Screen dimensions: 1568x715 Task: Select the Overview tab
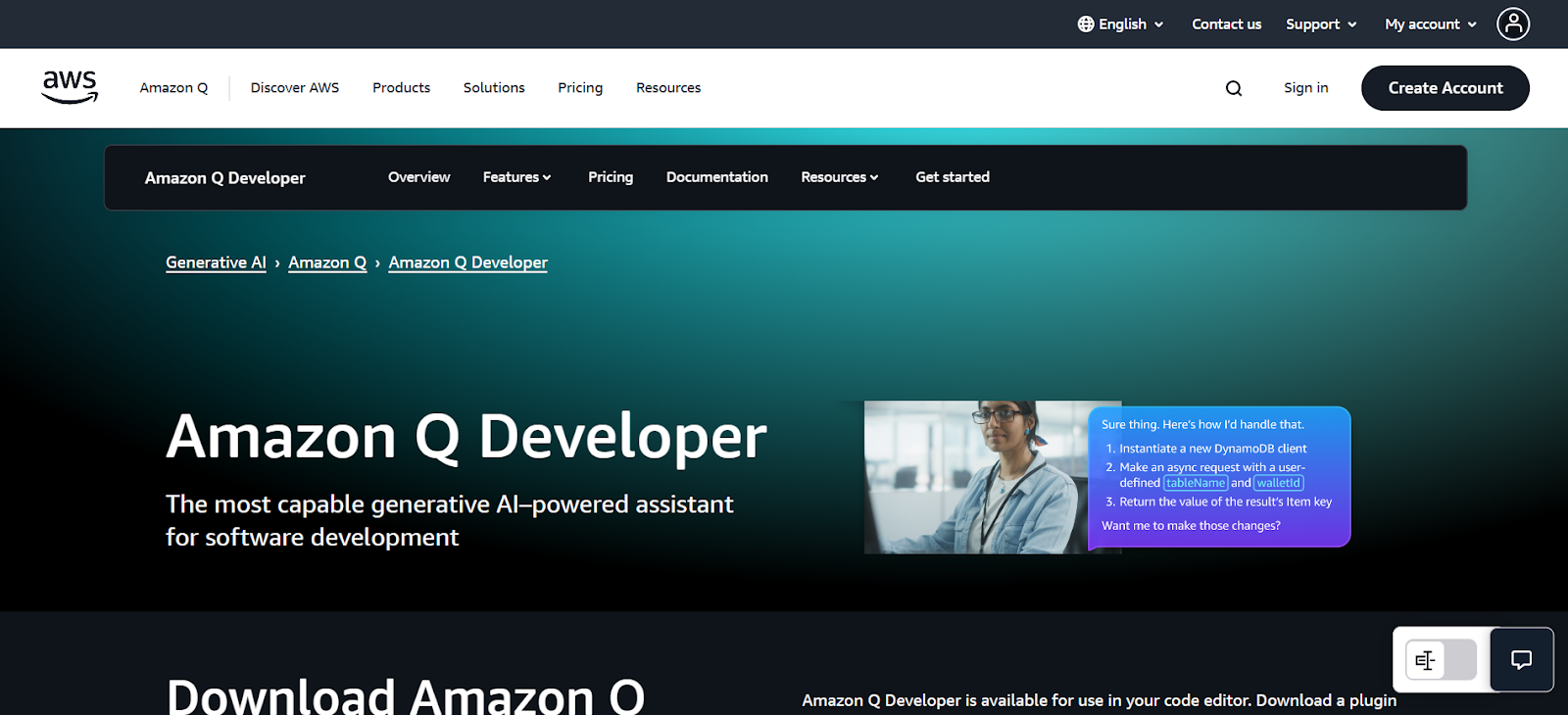point(418,177)
